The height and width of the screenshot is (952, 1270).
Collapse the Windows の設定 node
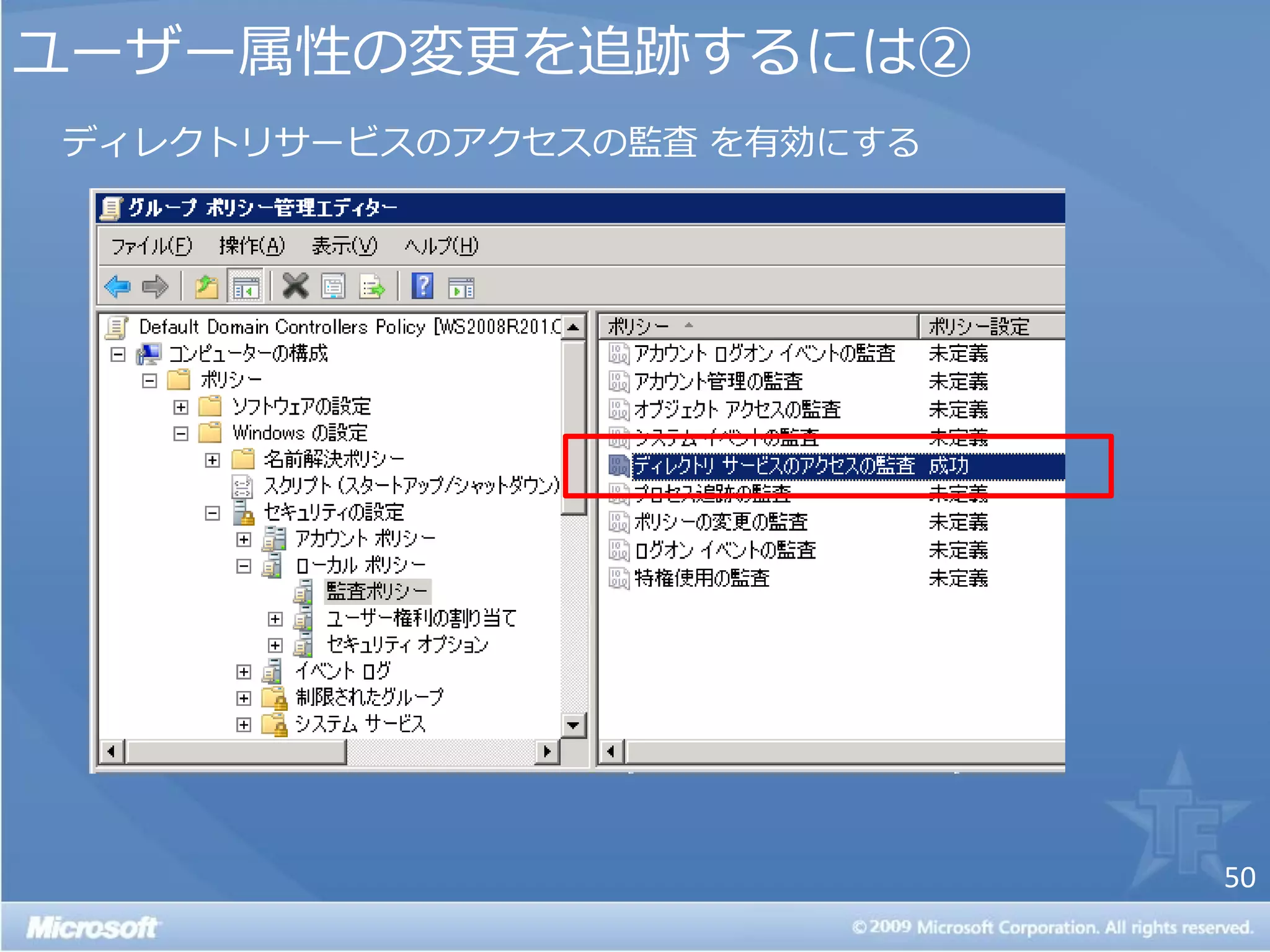coord(181,433)
